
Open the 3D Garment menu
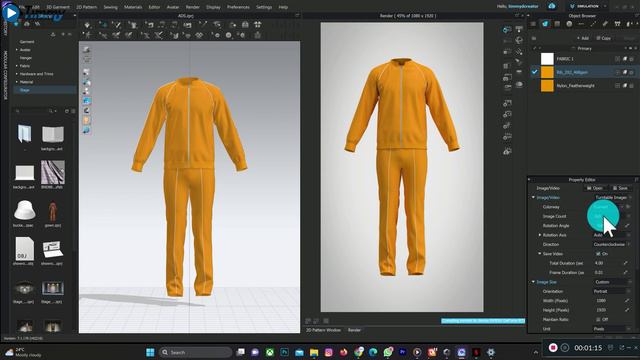point(58,7)
